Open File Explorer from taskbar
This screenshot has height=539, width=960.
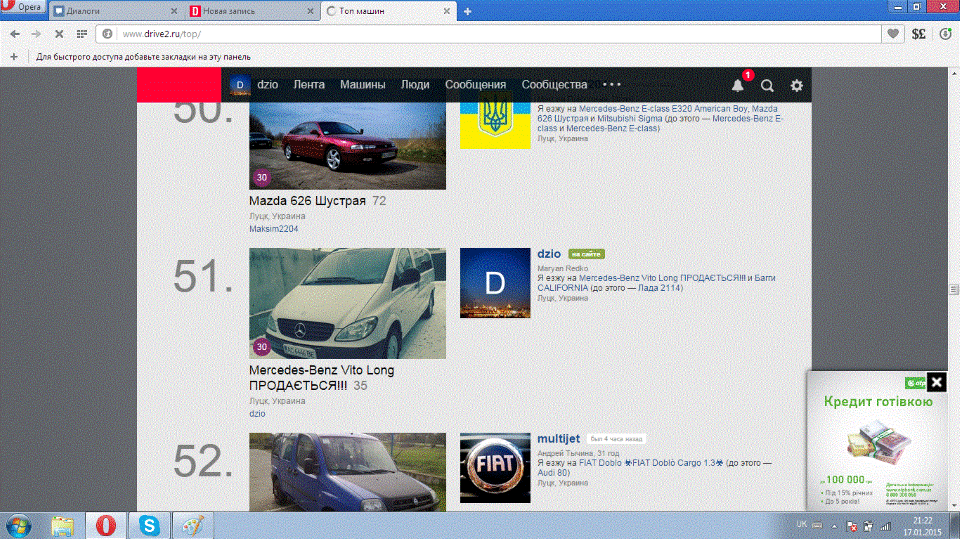pos(62,526)
